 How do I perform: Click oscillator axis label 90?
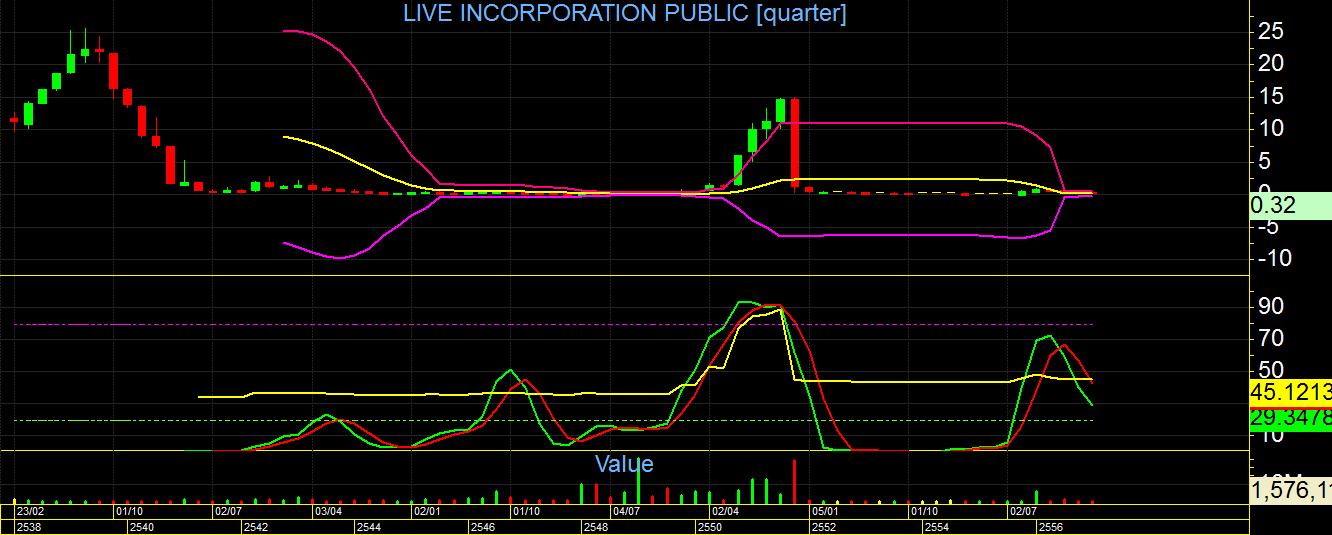point(1270,306)
